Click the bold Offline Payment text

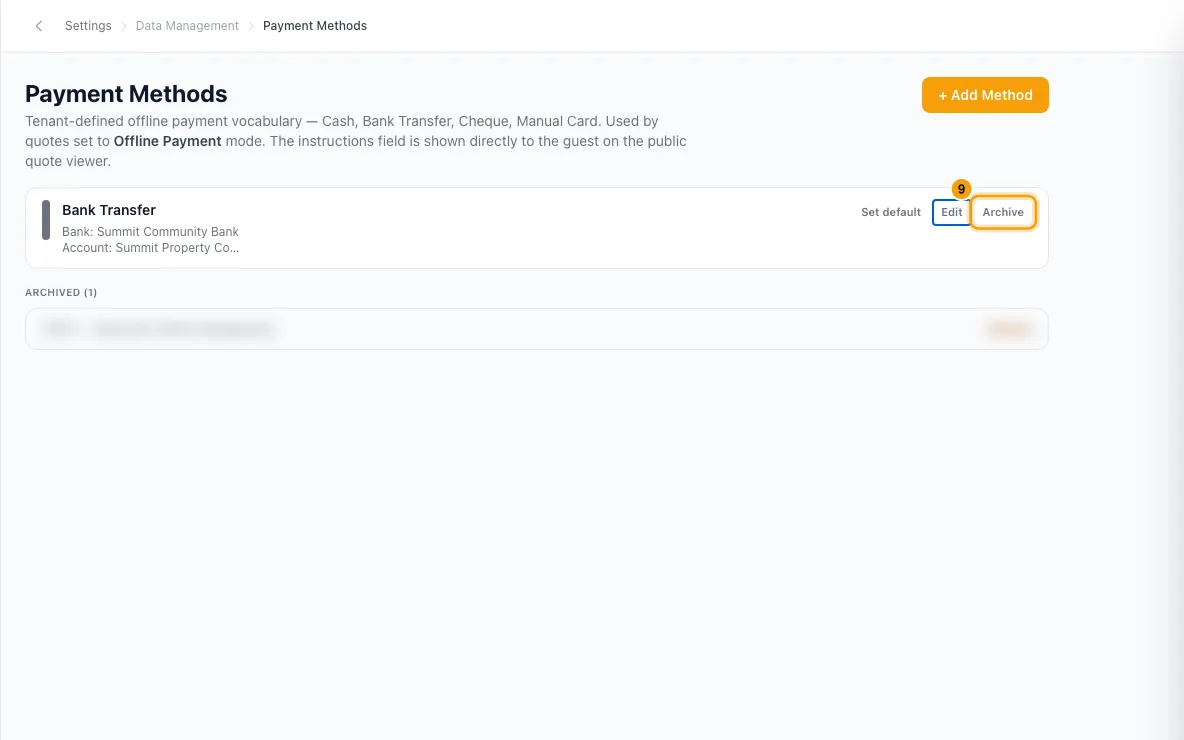point(168,141)
